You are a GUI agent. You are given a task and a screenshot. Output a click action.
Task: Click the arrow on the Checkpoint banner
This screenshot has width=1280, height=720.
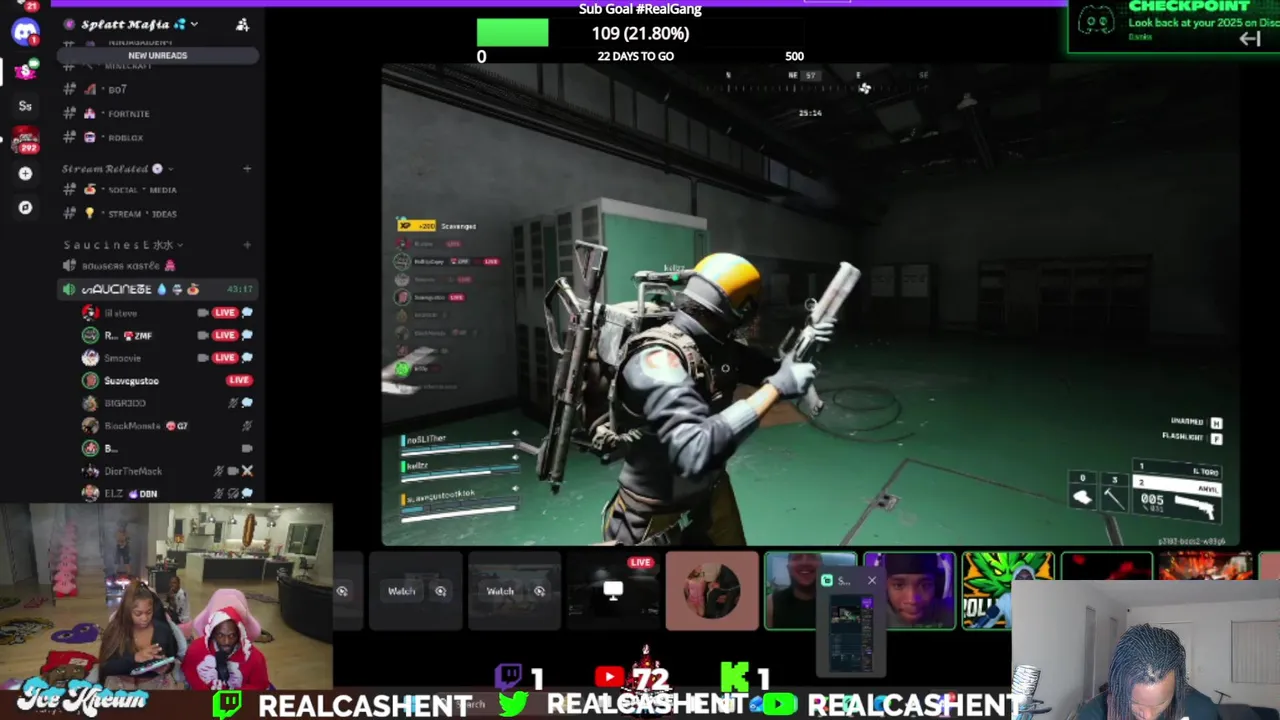coord(1249,39)
